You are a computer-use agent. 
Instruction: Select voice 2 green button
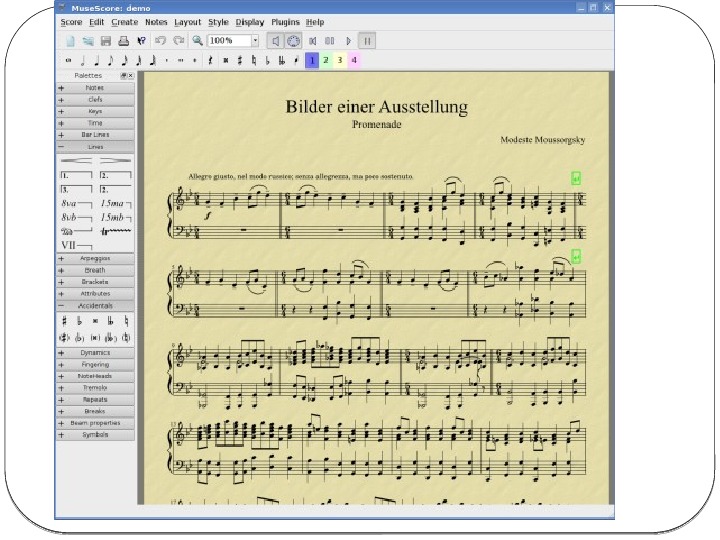(326, 60)
